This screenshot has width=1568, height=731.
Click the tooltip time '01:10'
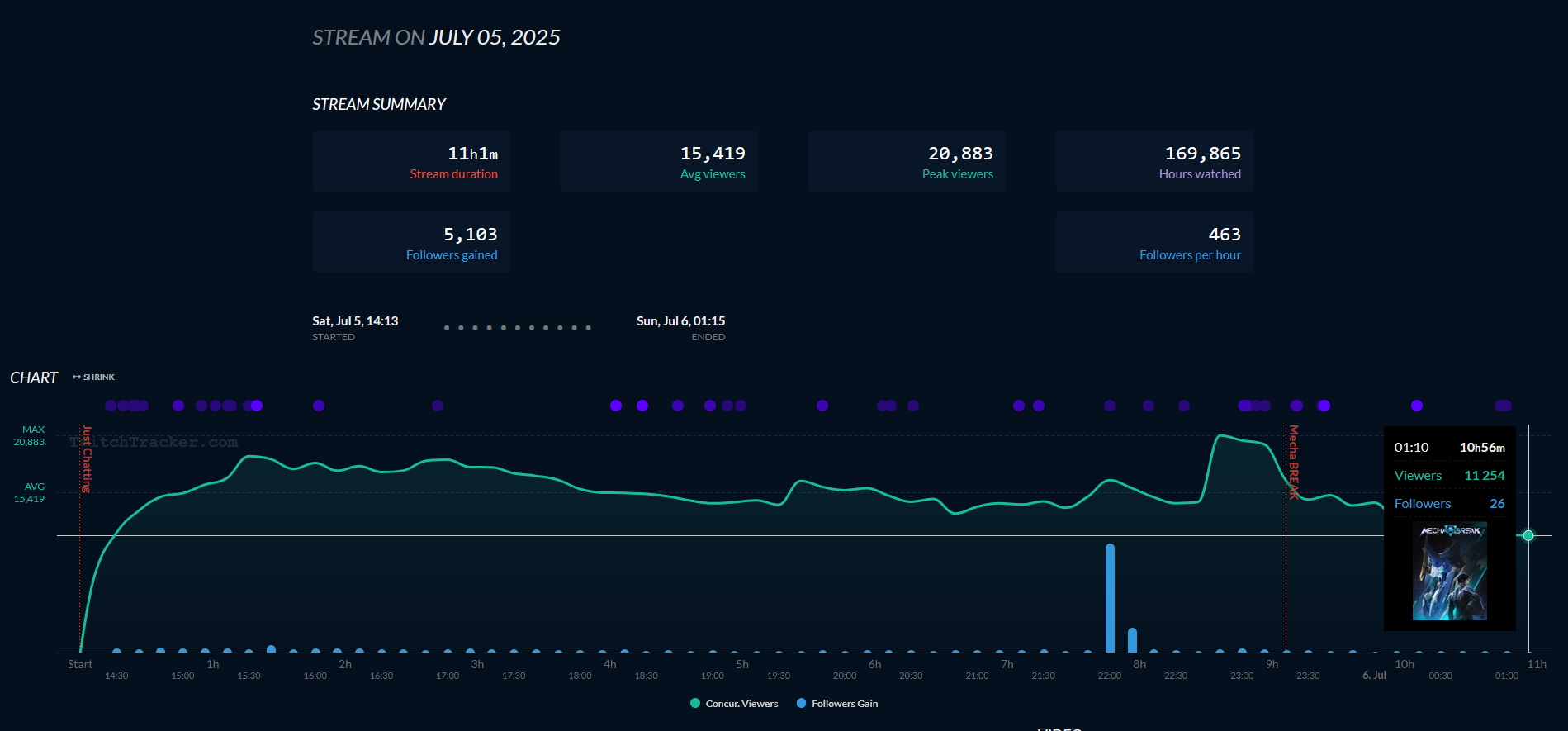click(x=1411, y=448)
